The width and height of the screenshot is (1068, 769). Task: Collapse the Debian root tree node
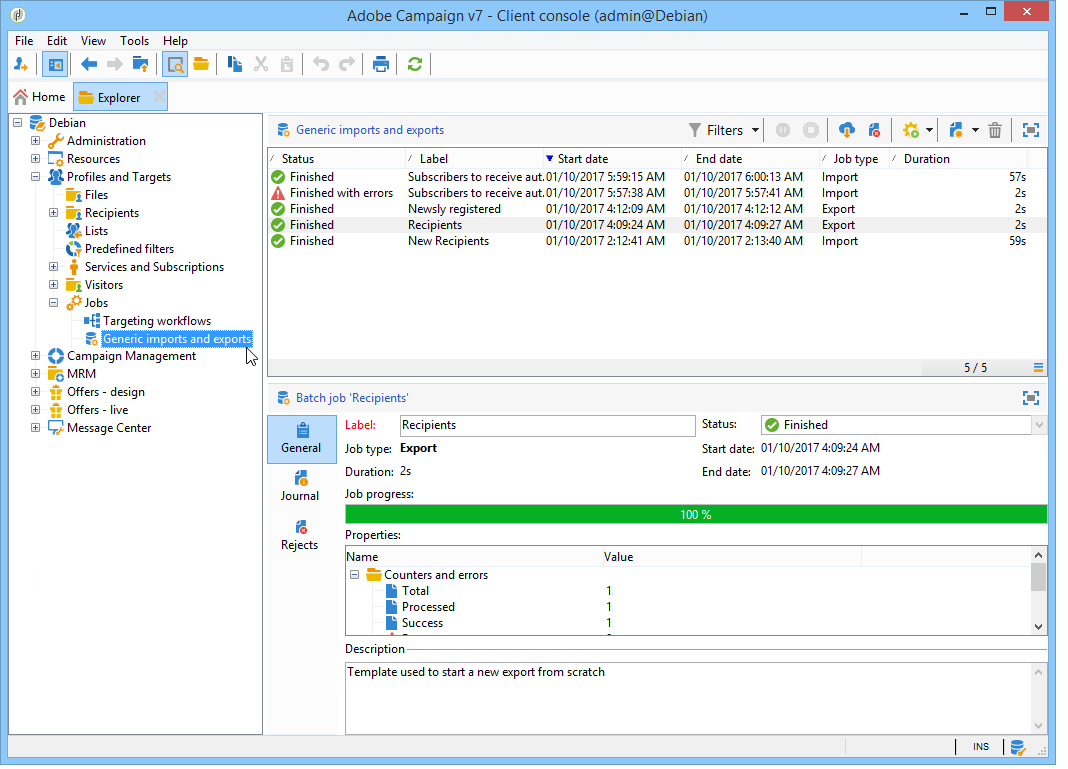18,123
